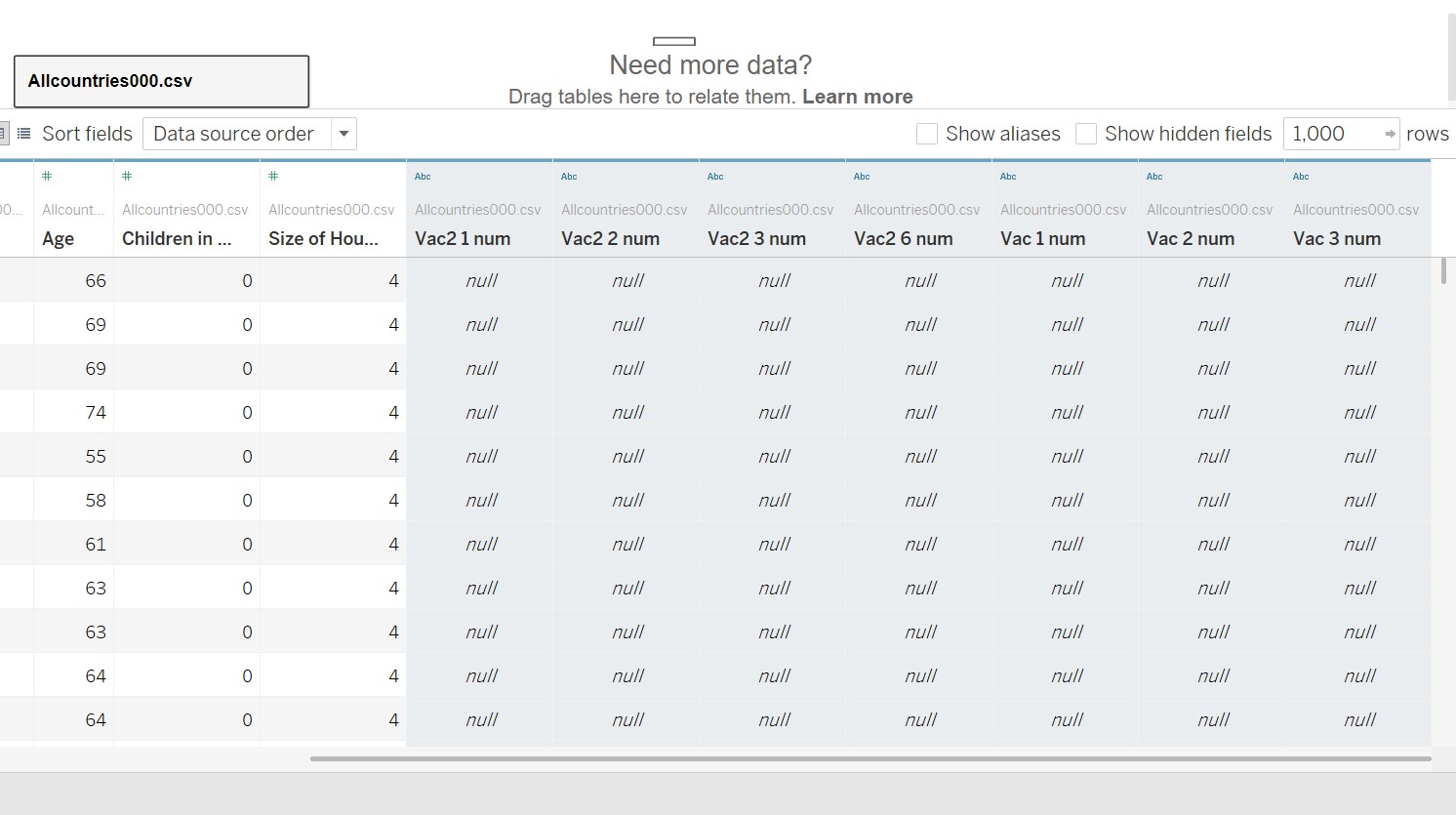Click the Abc type icon above Vac 3 num
Screen dimensions: 1456x815
tap(1301, 177)
